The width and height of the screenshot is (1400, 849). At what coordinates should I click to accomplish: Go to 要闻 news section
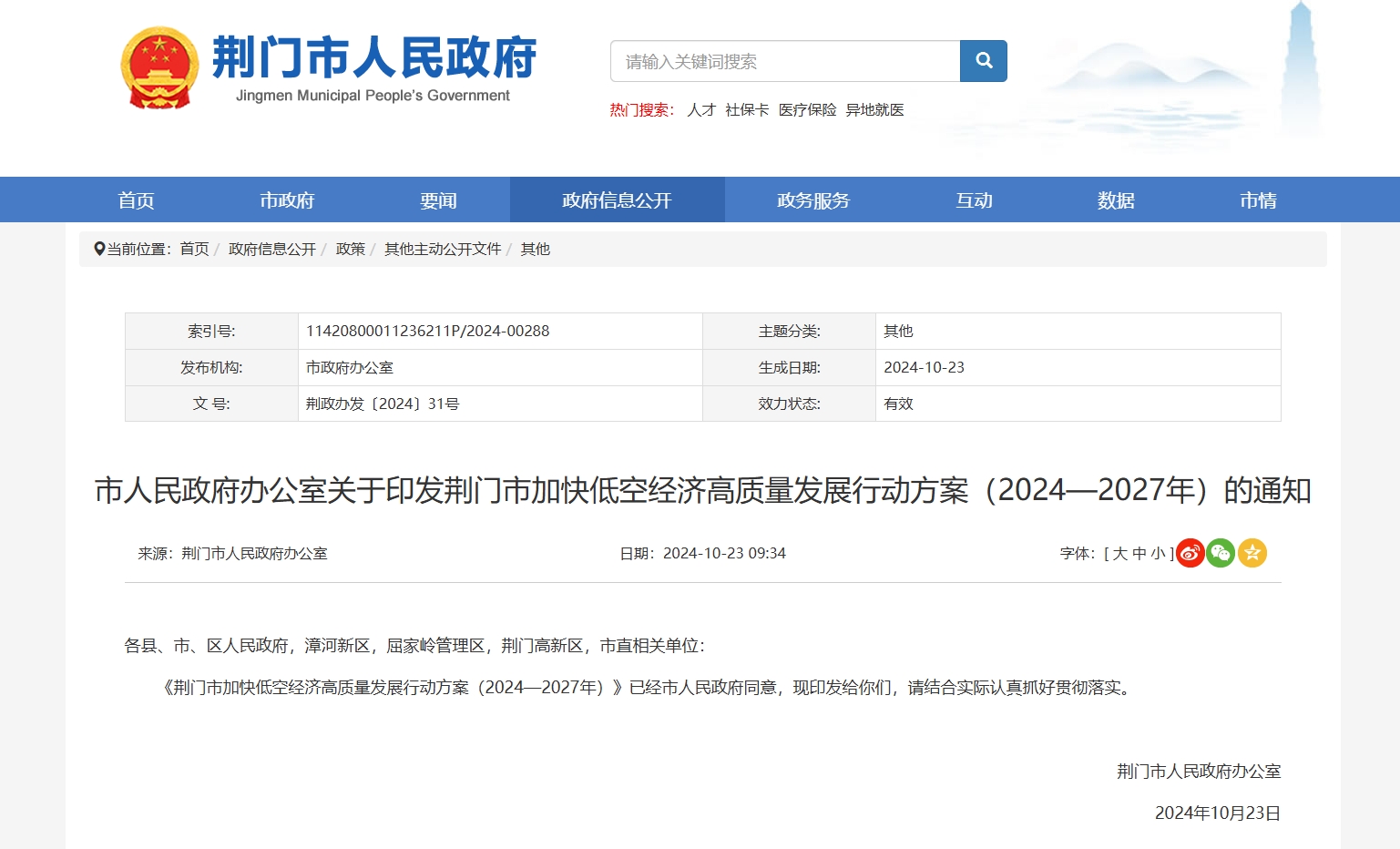438,200
